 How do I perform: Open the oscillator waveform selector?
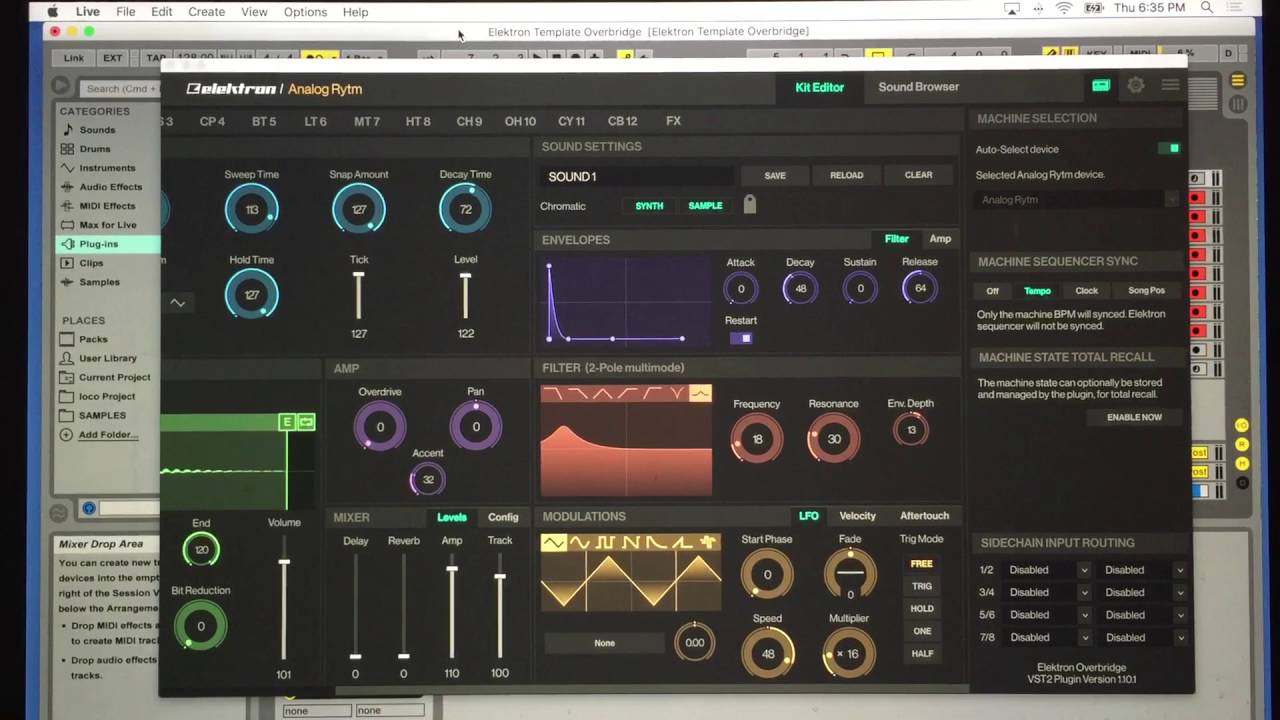coord(177,302)
